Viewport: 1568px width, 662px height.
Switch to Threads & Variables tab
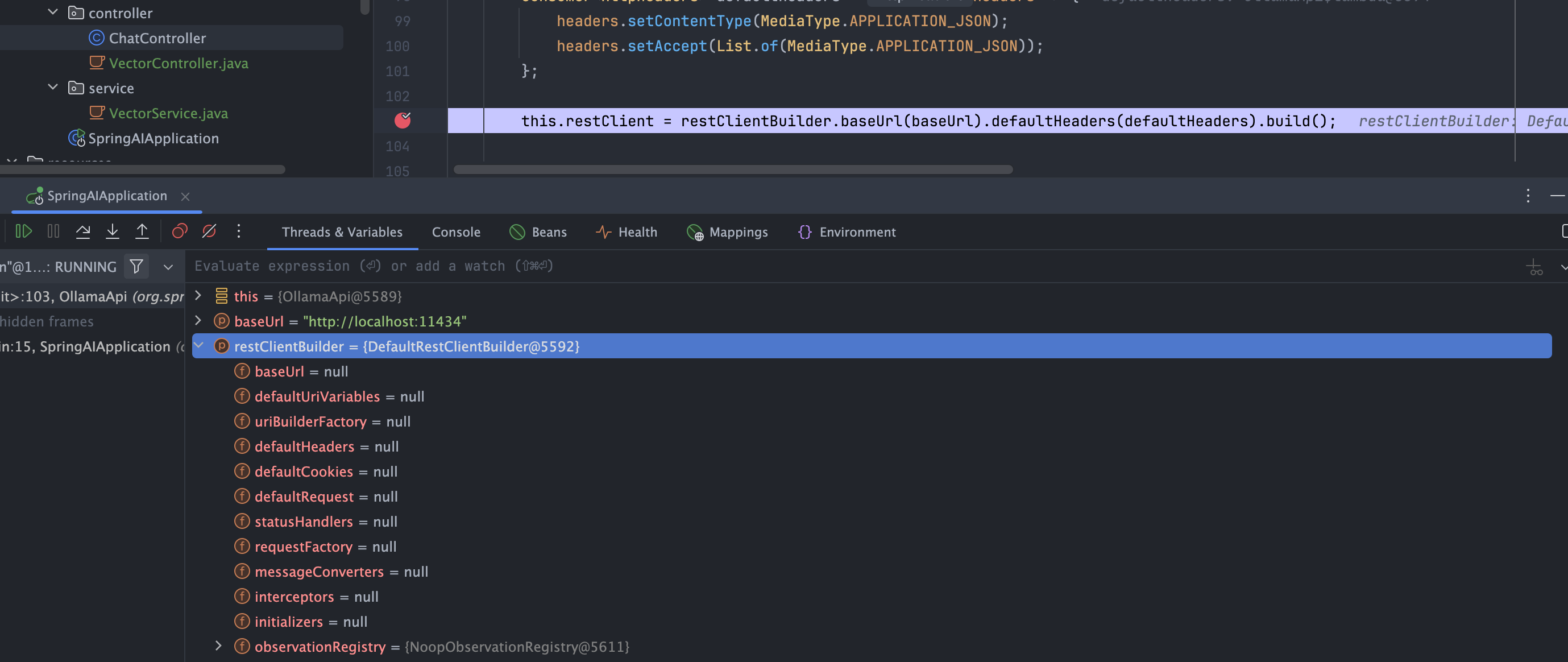coord(342,232)
